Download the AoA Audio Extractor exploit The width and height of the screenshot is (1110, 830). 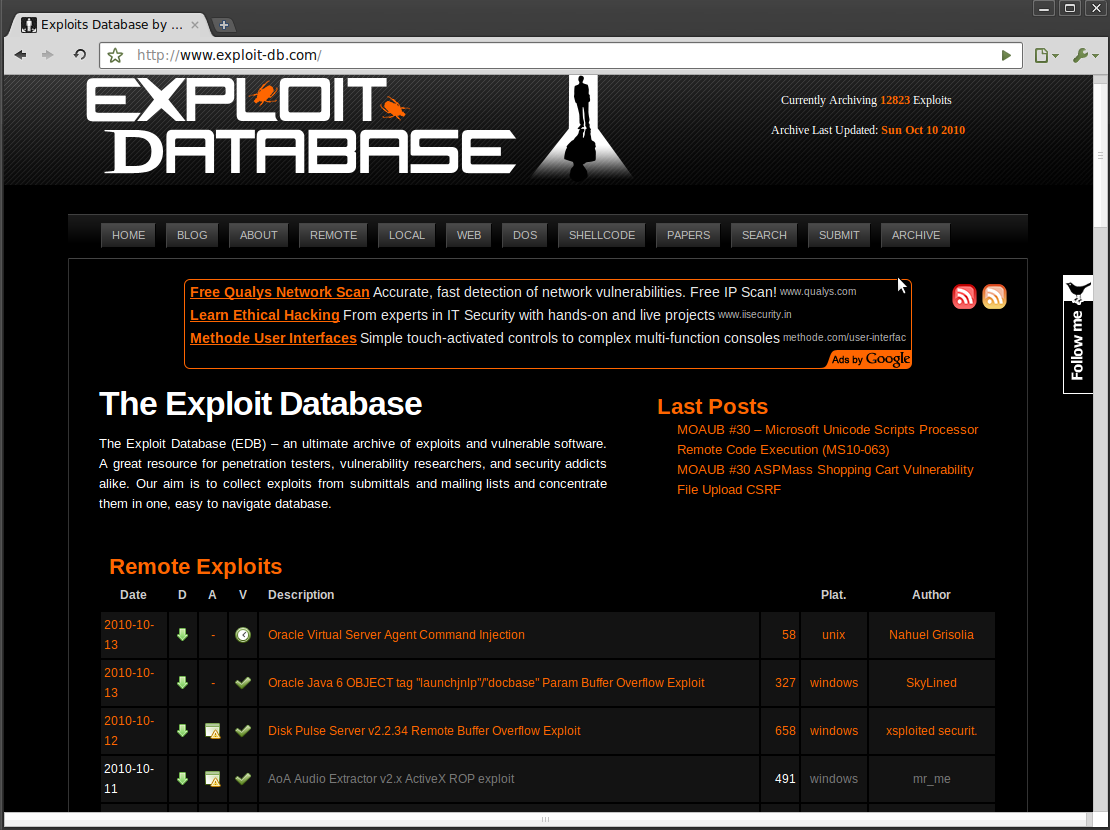pyautogui.click(x=182, y=778)
